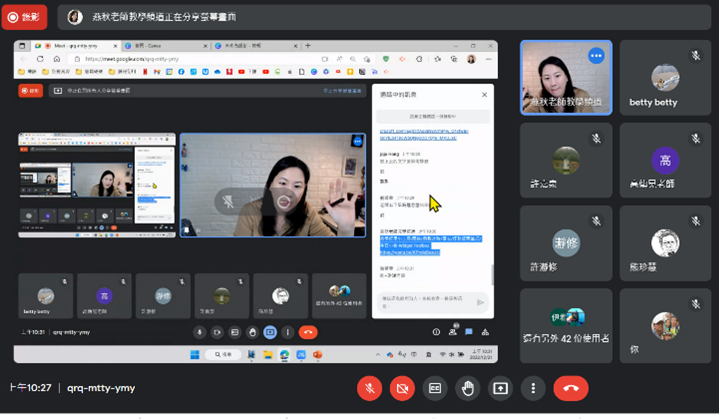
Task: Open favorites star icon in shared browser toolbar
Action: (437, 59)
